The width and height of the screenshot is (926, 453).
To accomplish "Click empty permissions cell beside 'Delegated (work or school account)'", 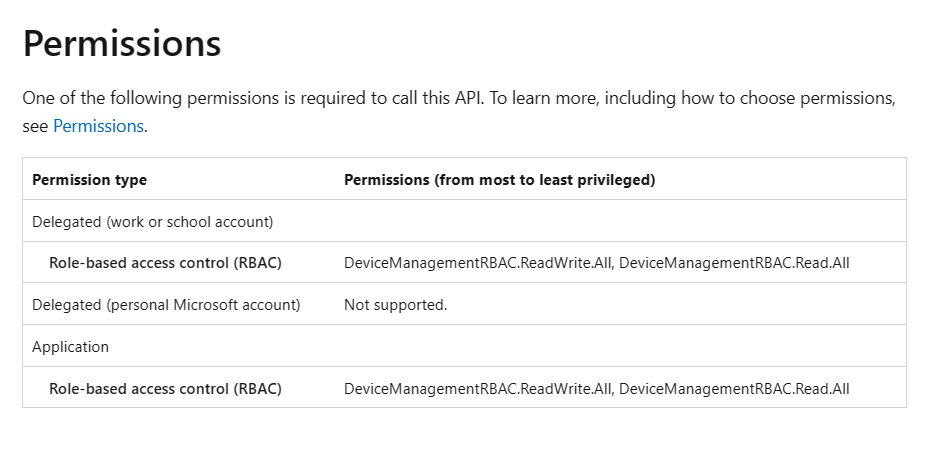I will coord(620,221).
